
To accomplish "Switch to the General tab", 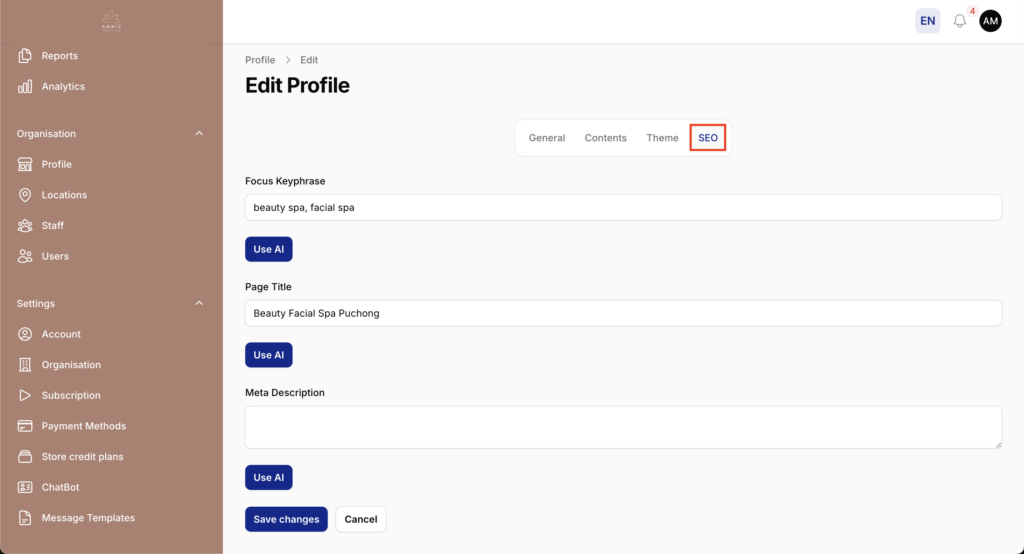I will (547, 138).
